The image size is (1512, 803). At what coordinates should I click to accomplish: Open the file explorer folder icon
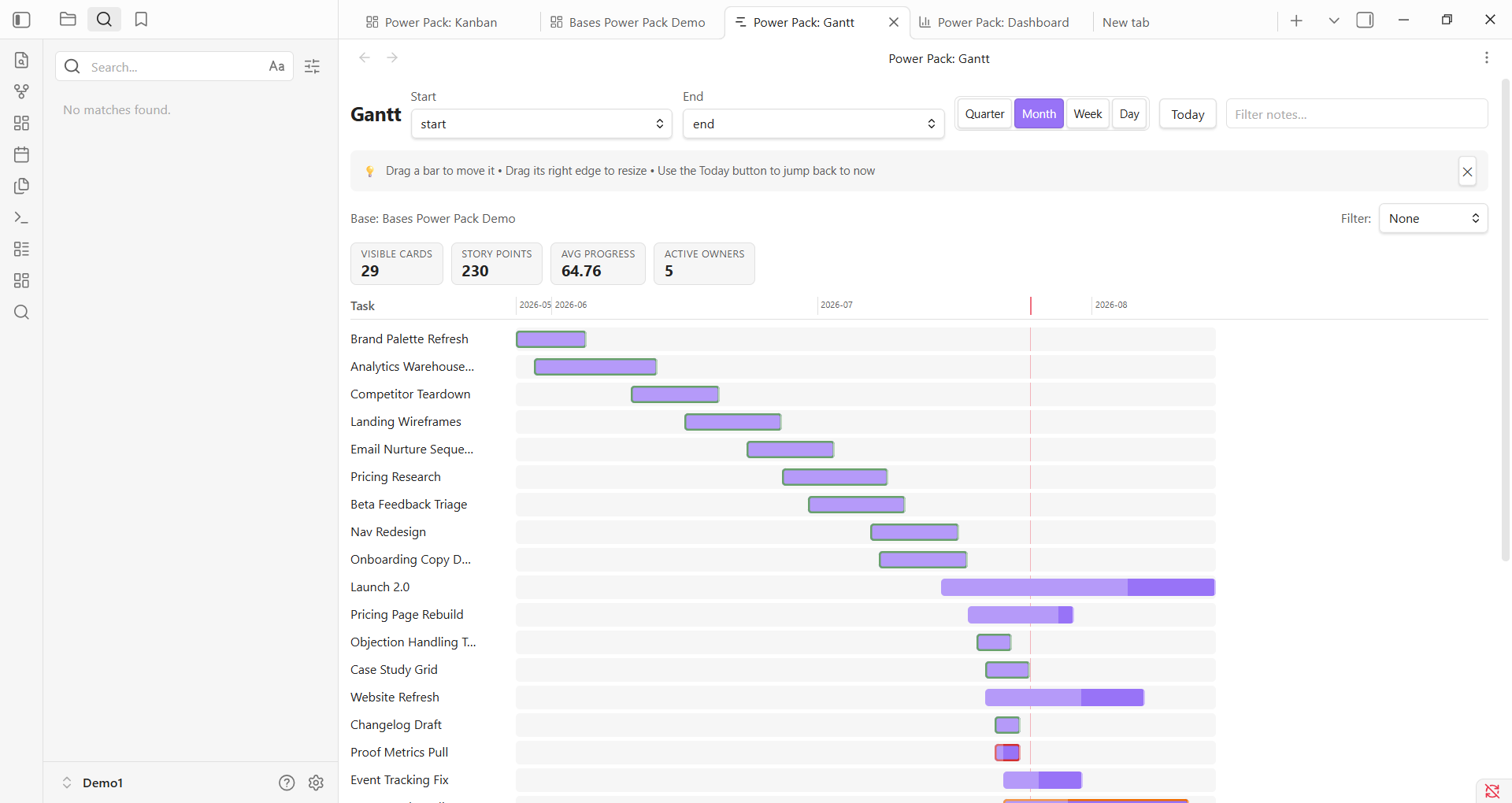click(68, 20)
